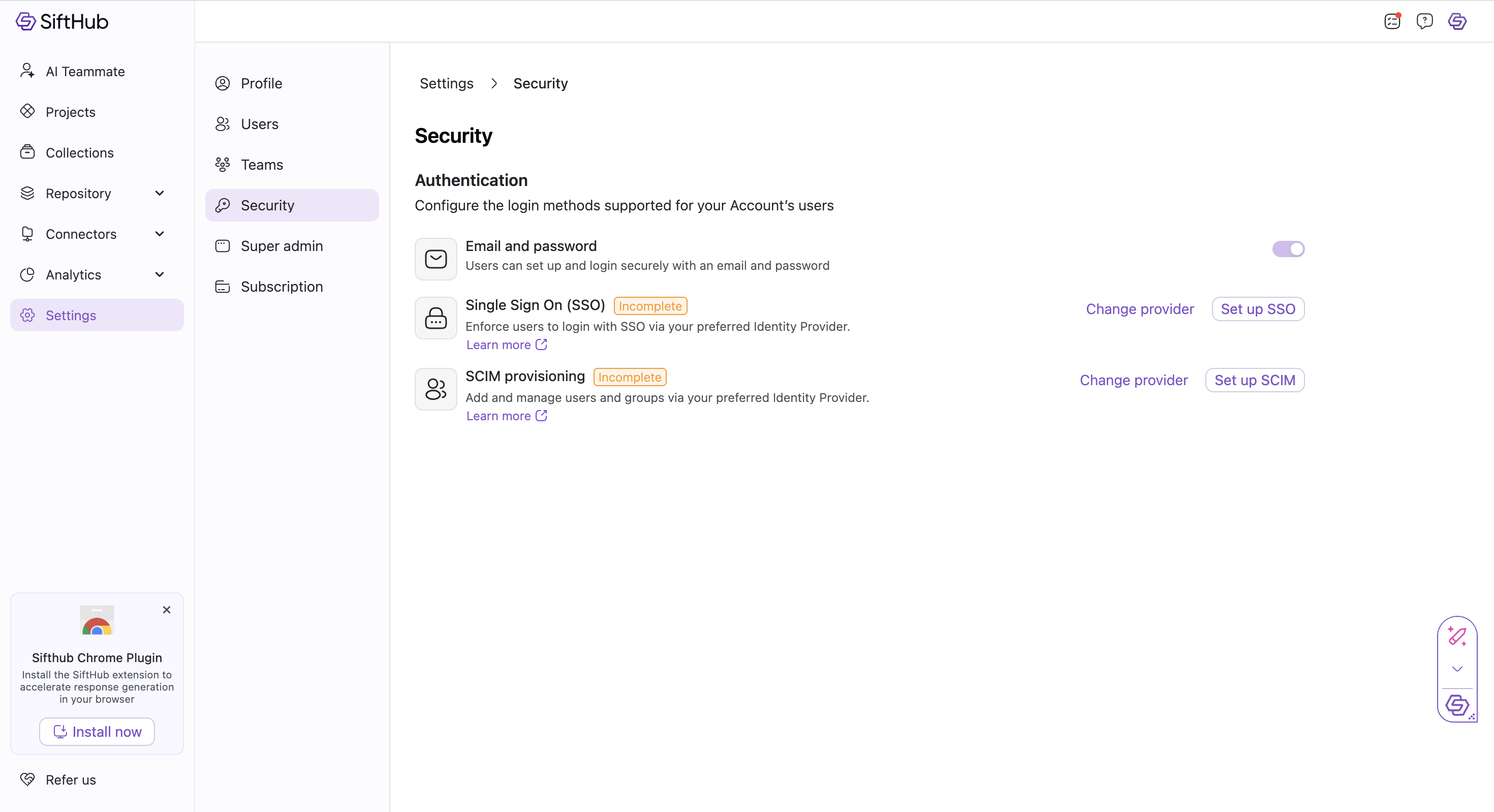
Task: Click Set up SSO
Action: [1257, 308]
